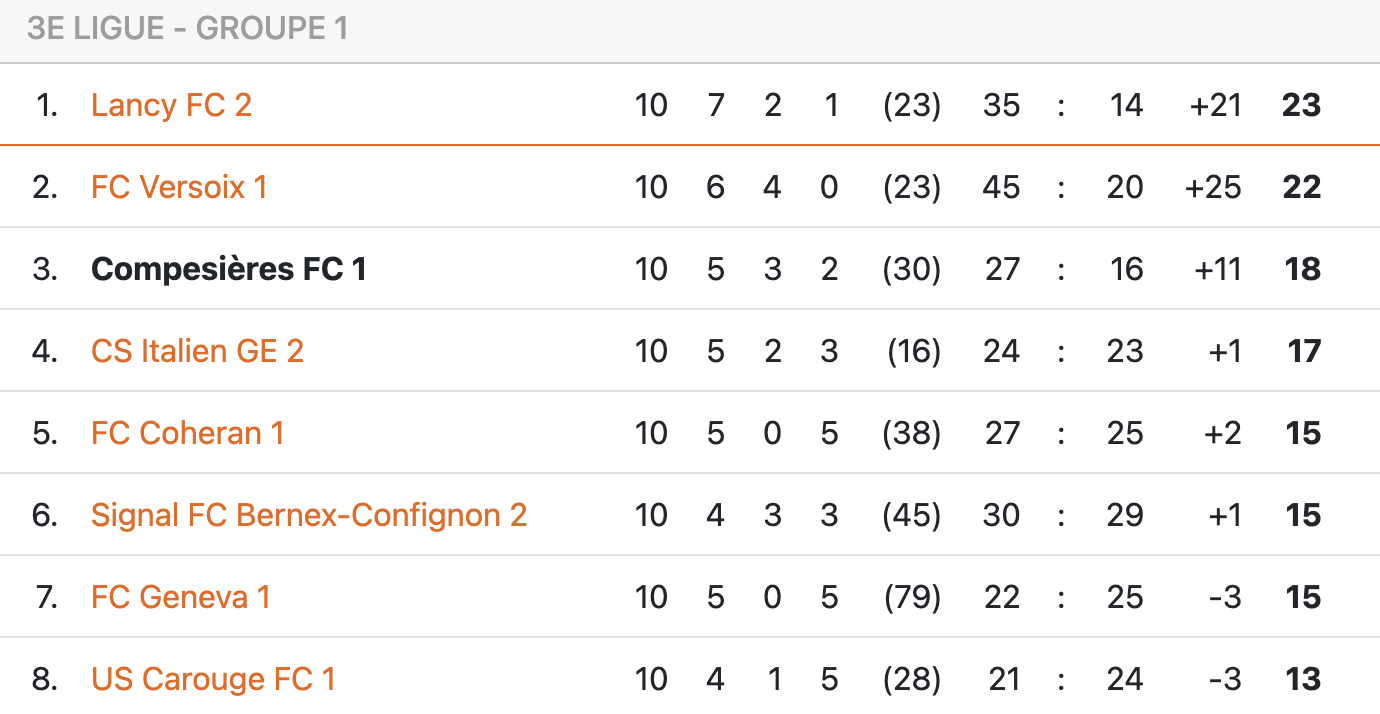Open the Lancy FC 2 team link

(x=171, y=105)
